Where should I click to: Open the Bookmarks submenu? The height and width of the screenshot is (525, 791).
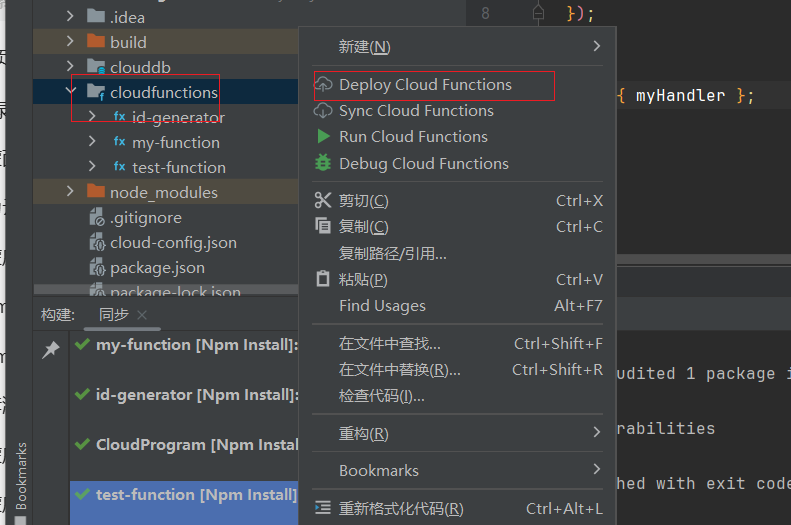point(458,471)
